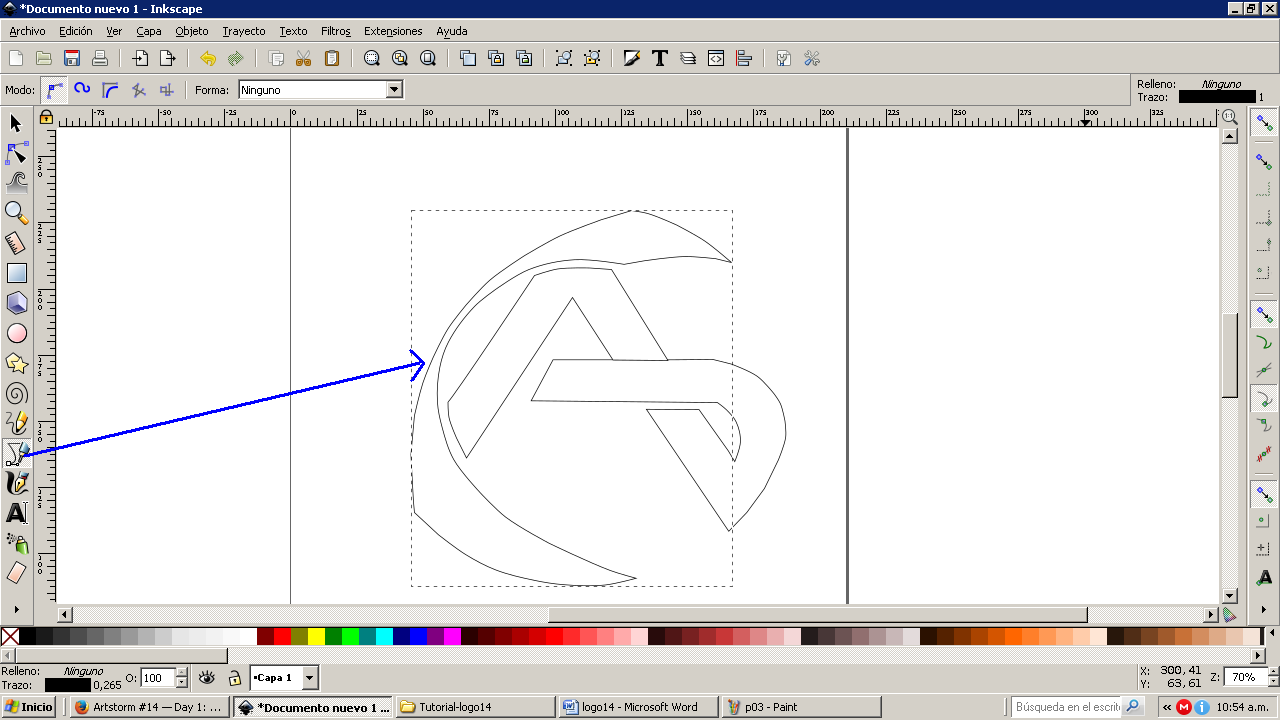Open the Trayecto menu
This screenshot has height=720, width=1280.
point(244,31)
